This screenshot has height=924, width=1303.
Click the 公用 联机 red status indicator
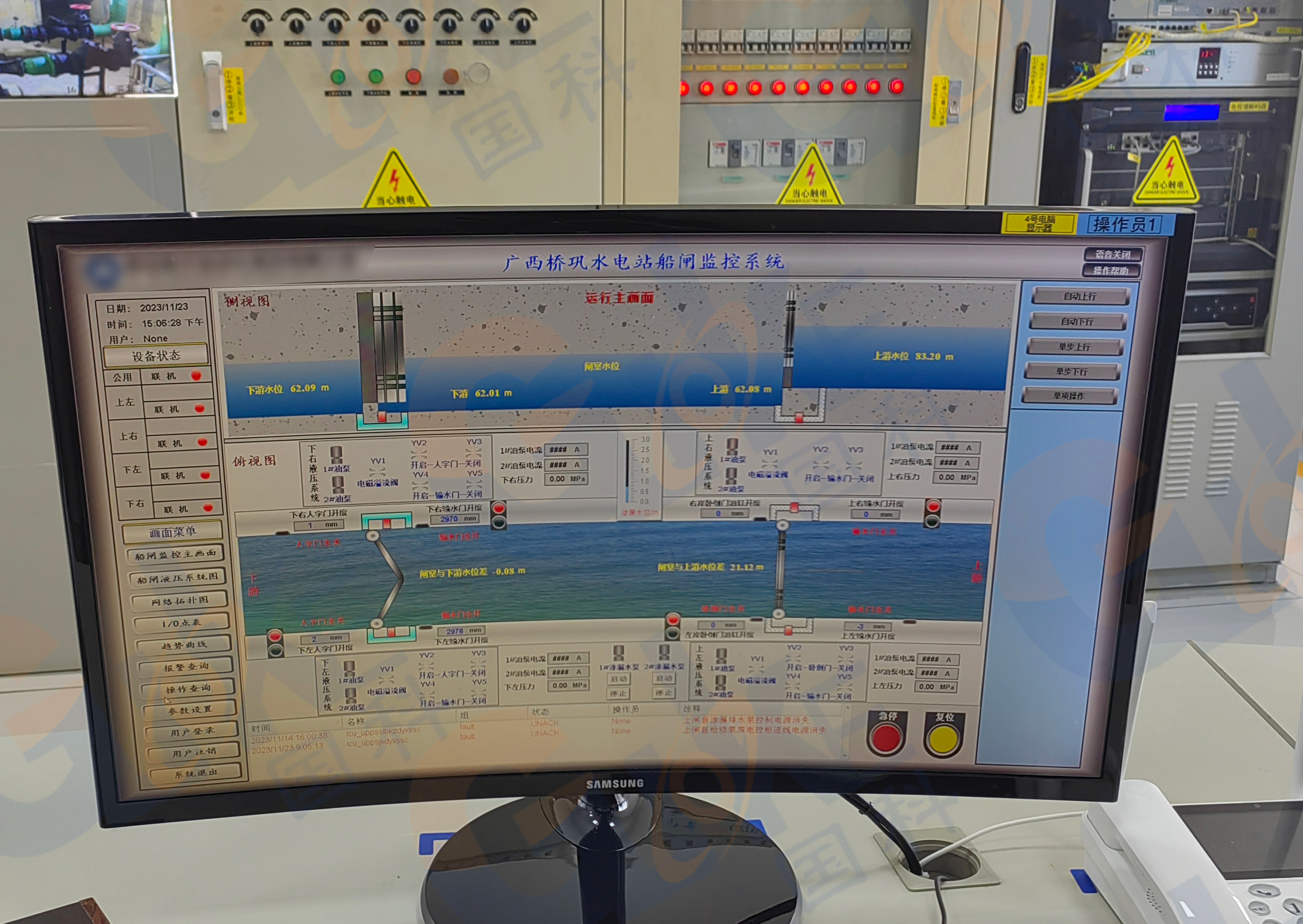pos(196,375)
